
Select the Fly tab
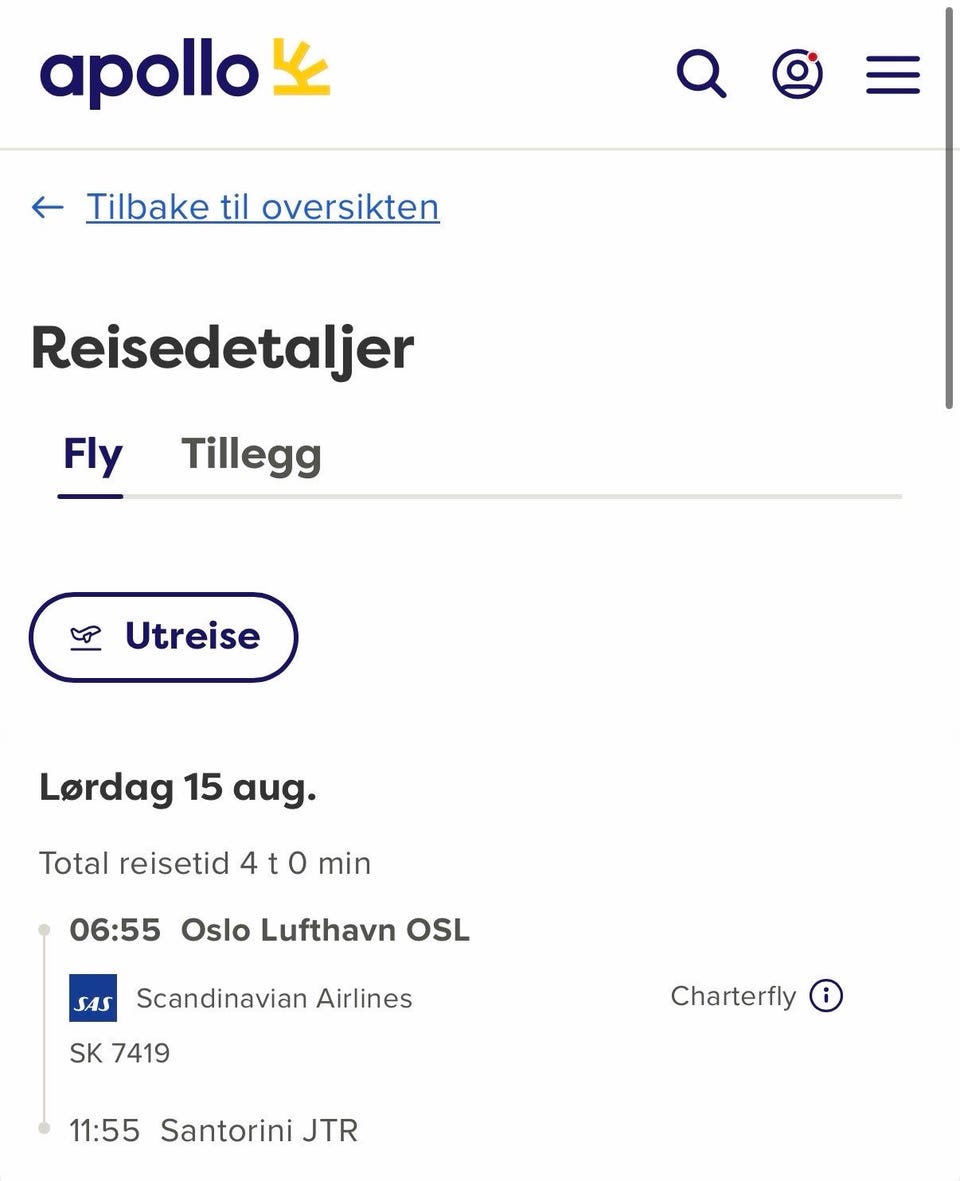[92, 455]
